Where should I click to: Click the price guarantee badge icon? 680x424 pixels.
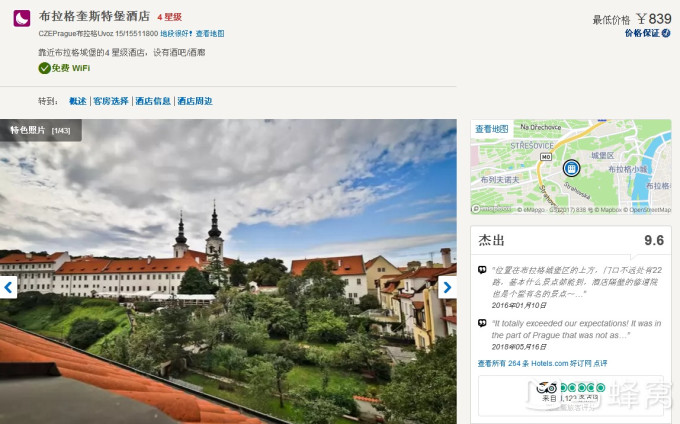(x=666, y=33)
